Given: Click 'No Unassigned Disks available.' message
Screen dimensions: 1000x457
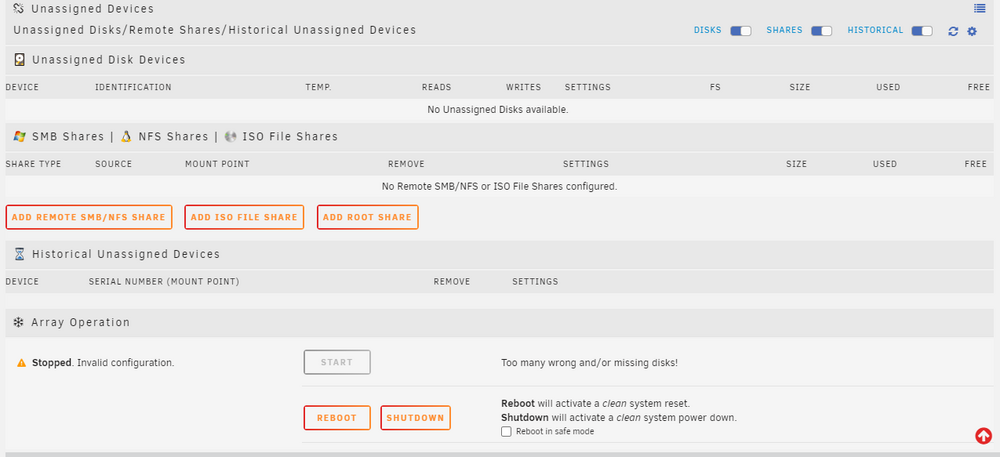Looking at the screenshot, I should click(497, 110).
